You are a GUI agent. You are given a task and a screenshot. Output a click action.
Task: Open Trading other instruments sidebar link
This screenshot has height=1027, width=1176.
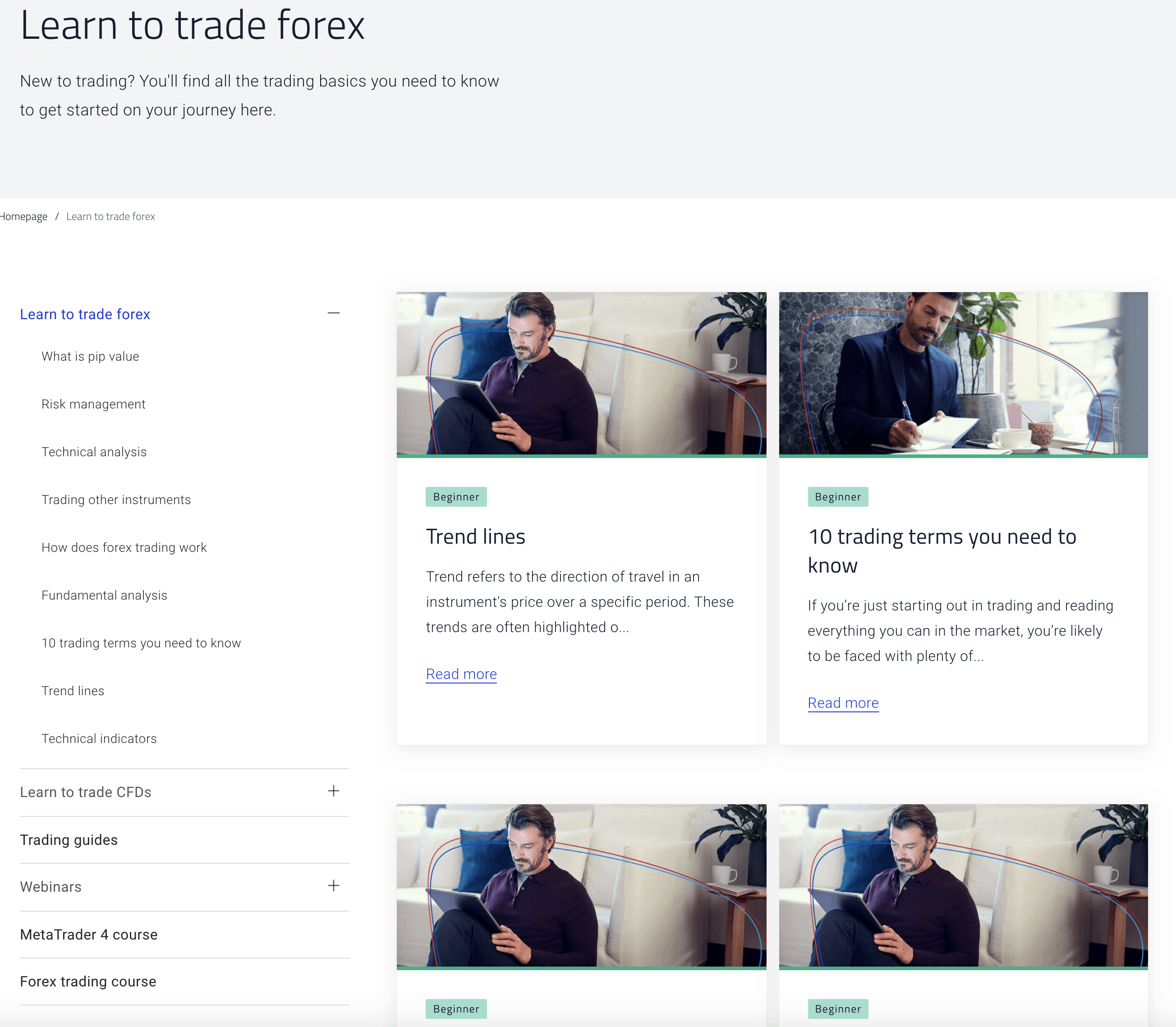pyautogui.click(x=116, y=500)
